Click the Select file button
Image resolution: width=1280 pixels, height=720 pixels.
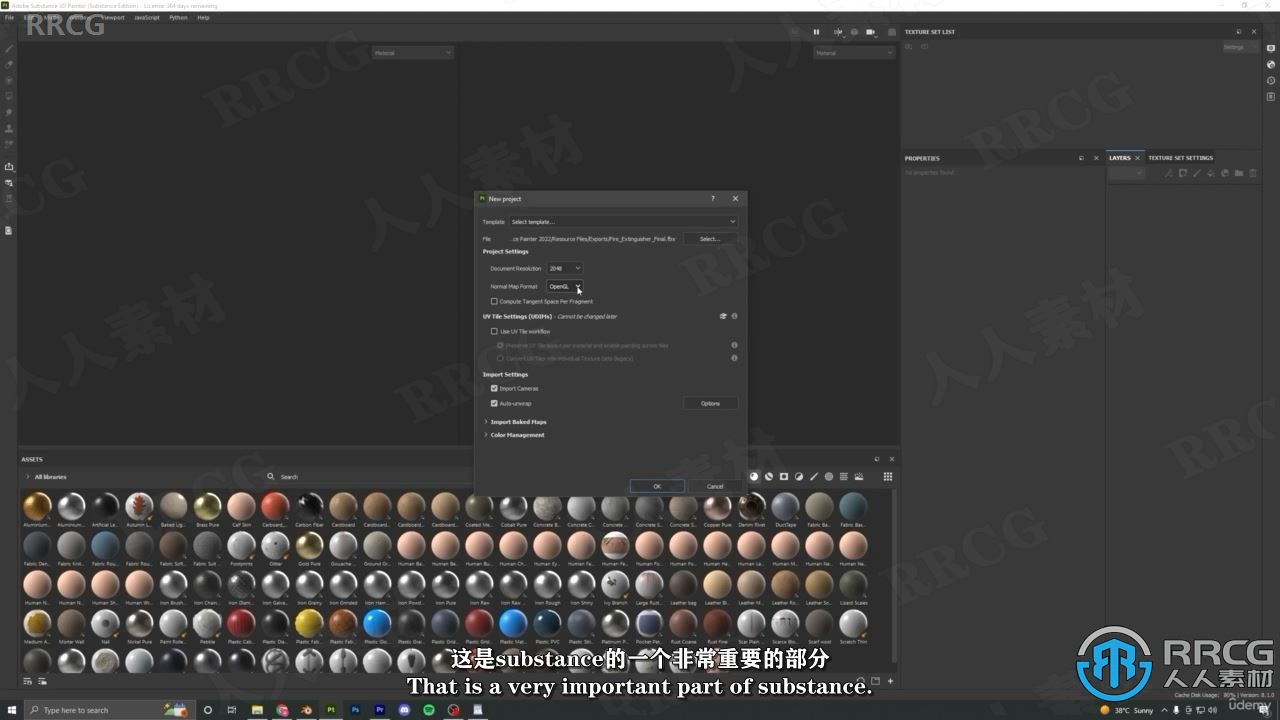(x=710, y=239)
